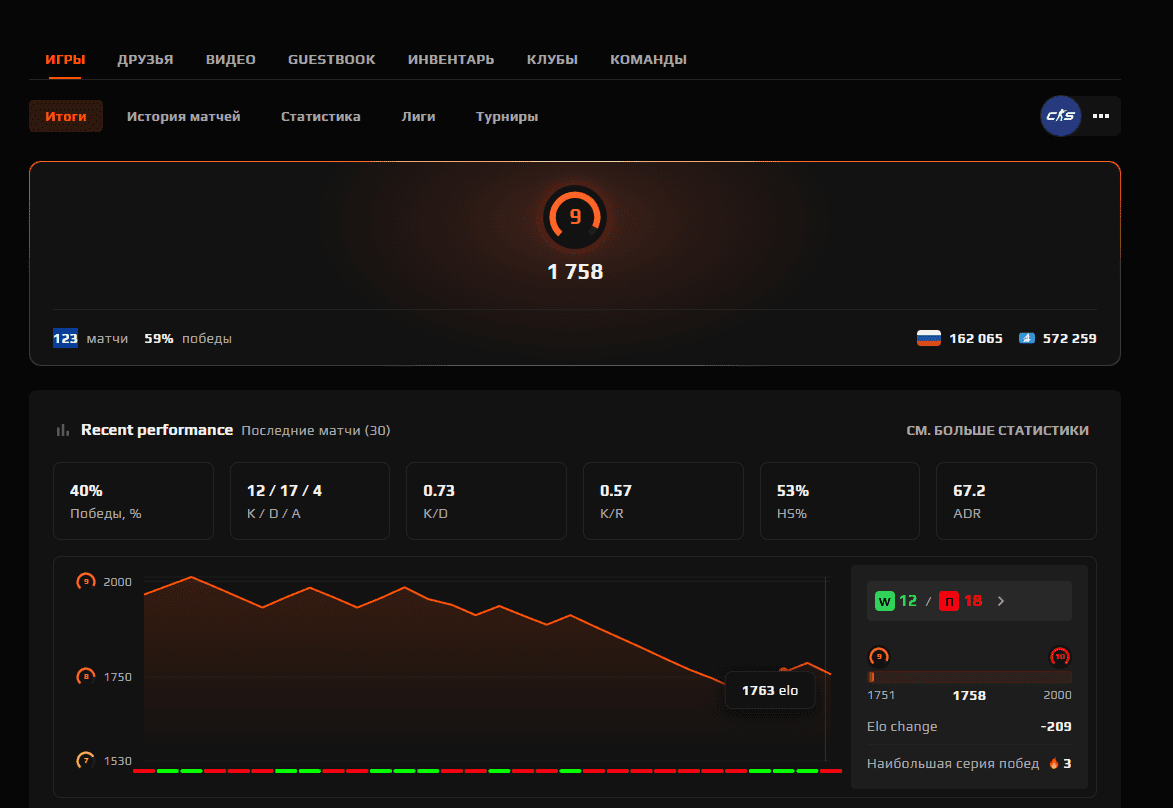The width and height of the screenshot is (1173, 808).
Task: Click the fire streak icon beside 3
Action: [x=1053, y=764]
